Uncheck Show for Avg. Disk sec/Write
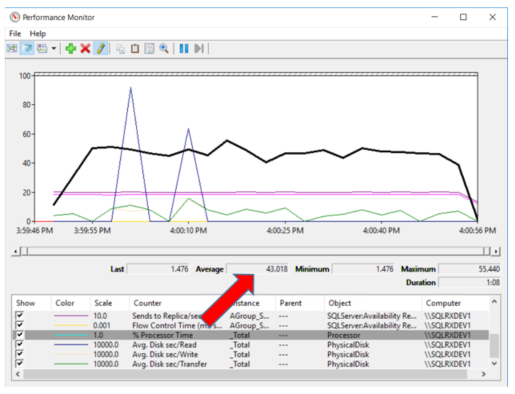The height and width of the screenshot is (394, 515). tap(20, 354)
